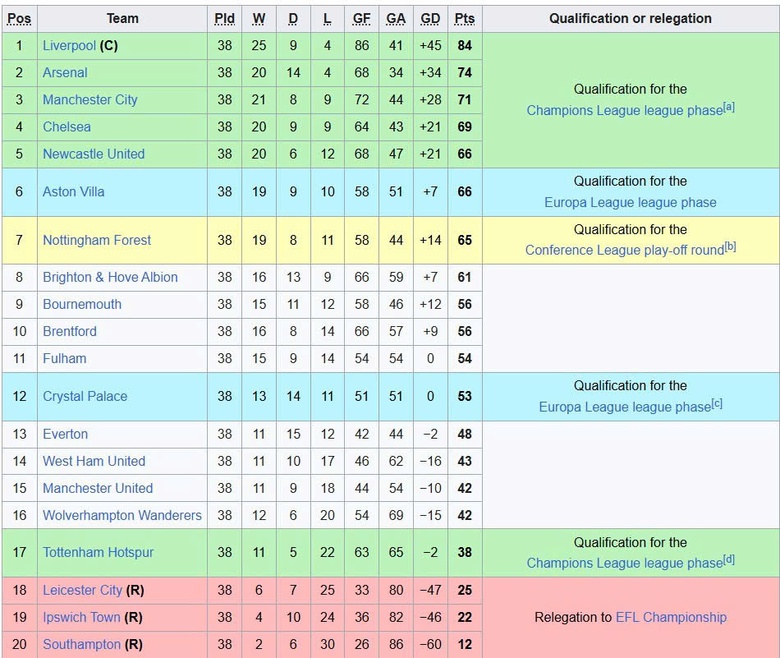Viewport: 780px width, 658px height.
Task: Click the Pos column header
Action: (19, 19)
